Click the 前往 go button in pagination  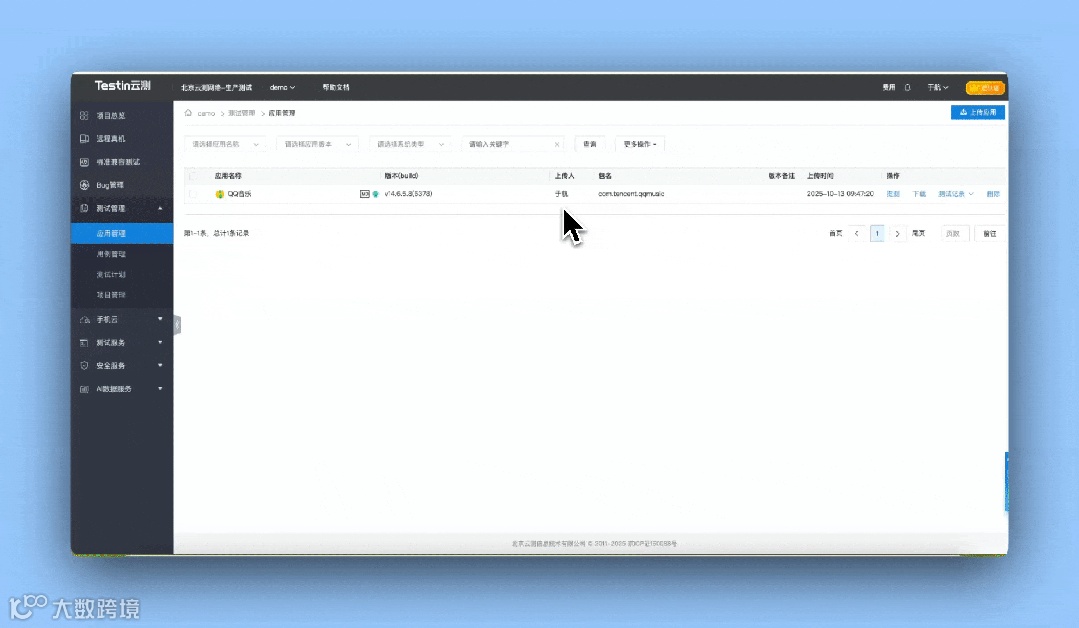tap(990, 234)
